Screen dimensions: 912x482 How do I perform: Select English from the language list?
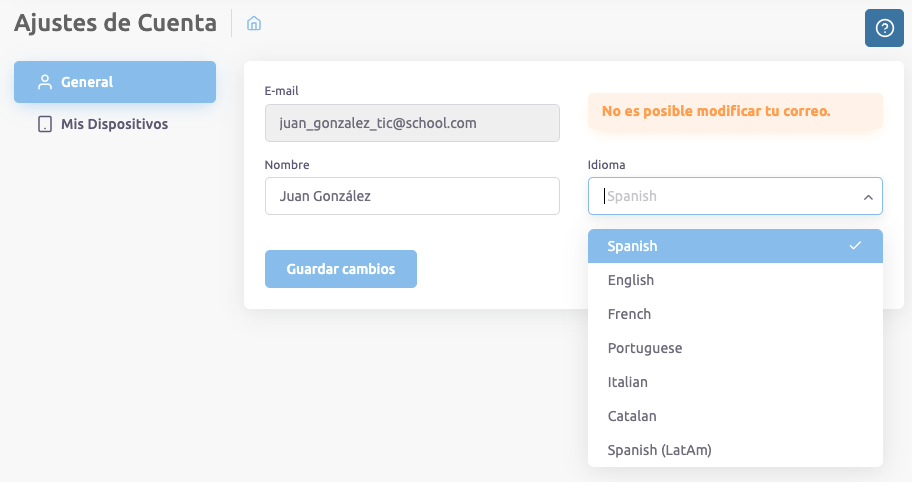pos(631,280)
